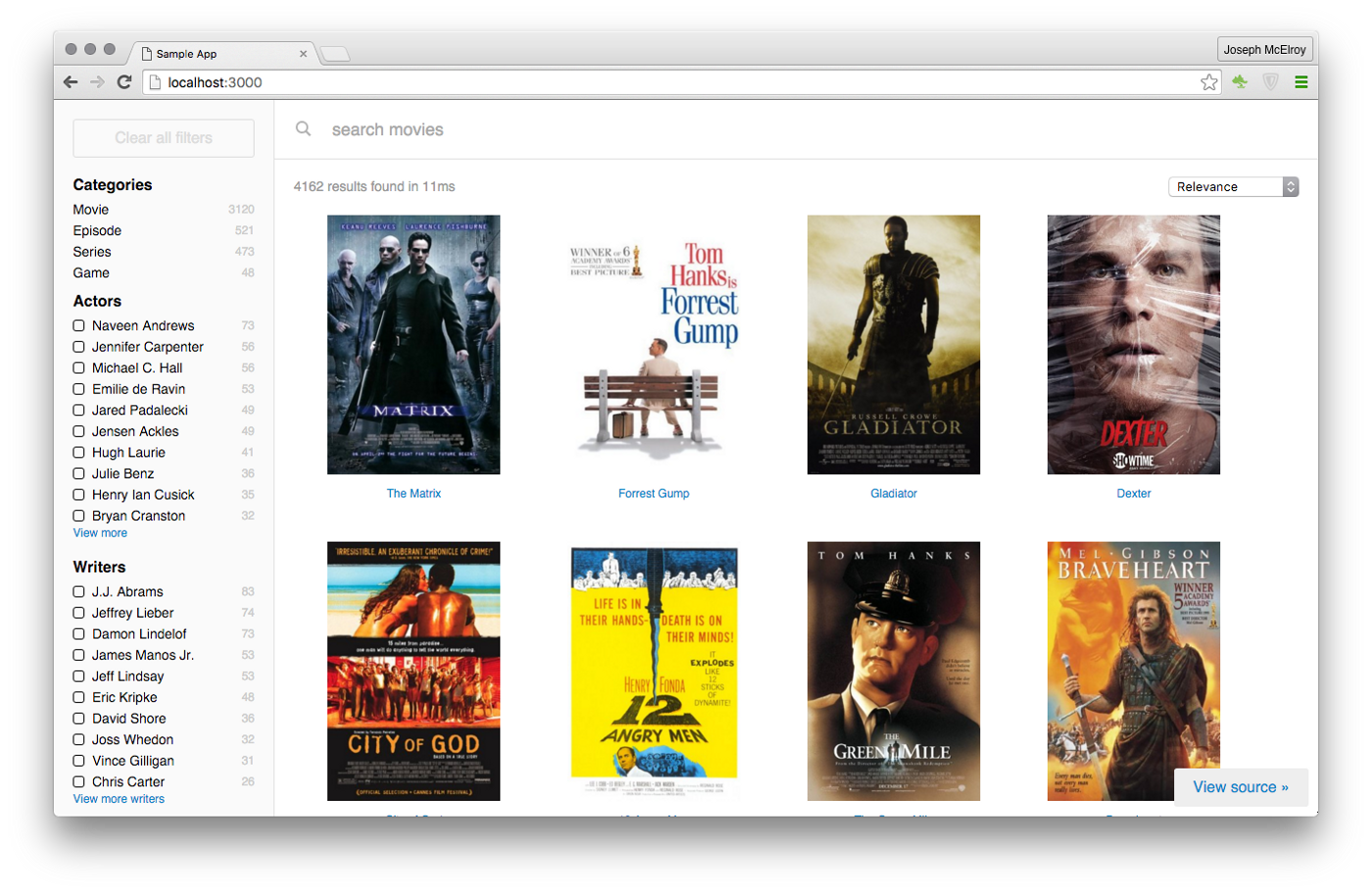Filter by Series category
This screenshot has height=893, width=1372.
164,252
